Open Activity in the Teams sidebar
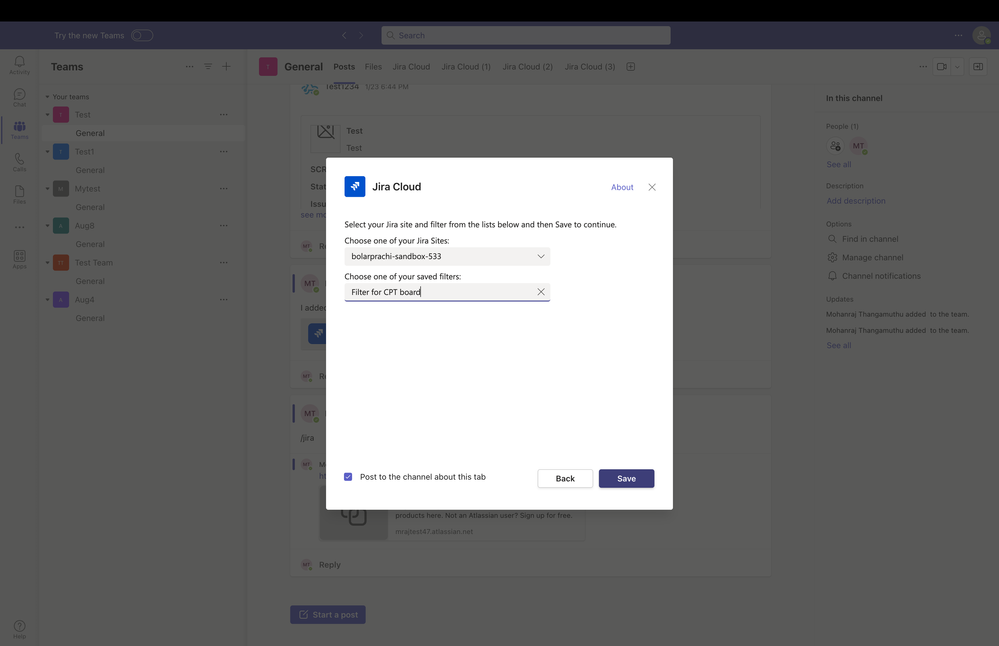The width and height of the screenshot is (999, 646). pyautogui.click(x=19, y=64)
